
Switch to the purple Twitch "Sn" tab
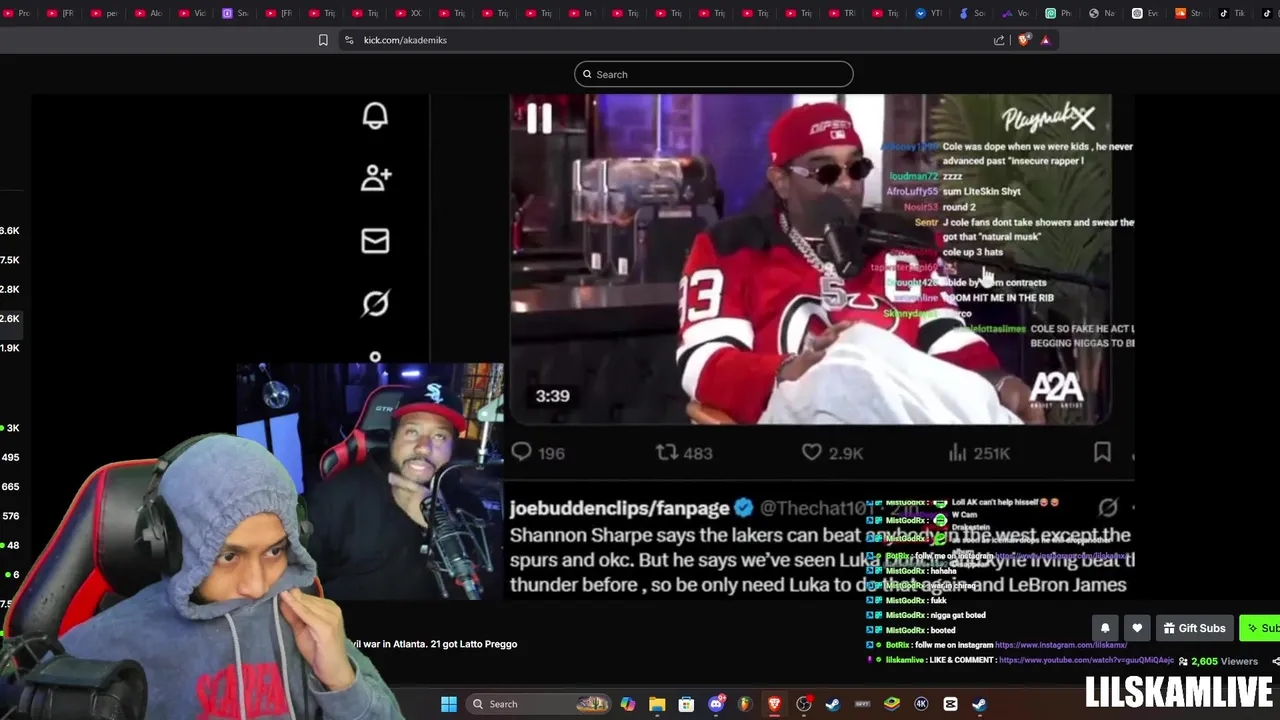235,13
